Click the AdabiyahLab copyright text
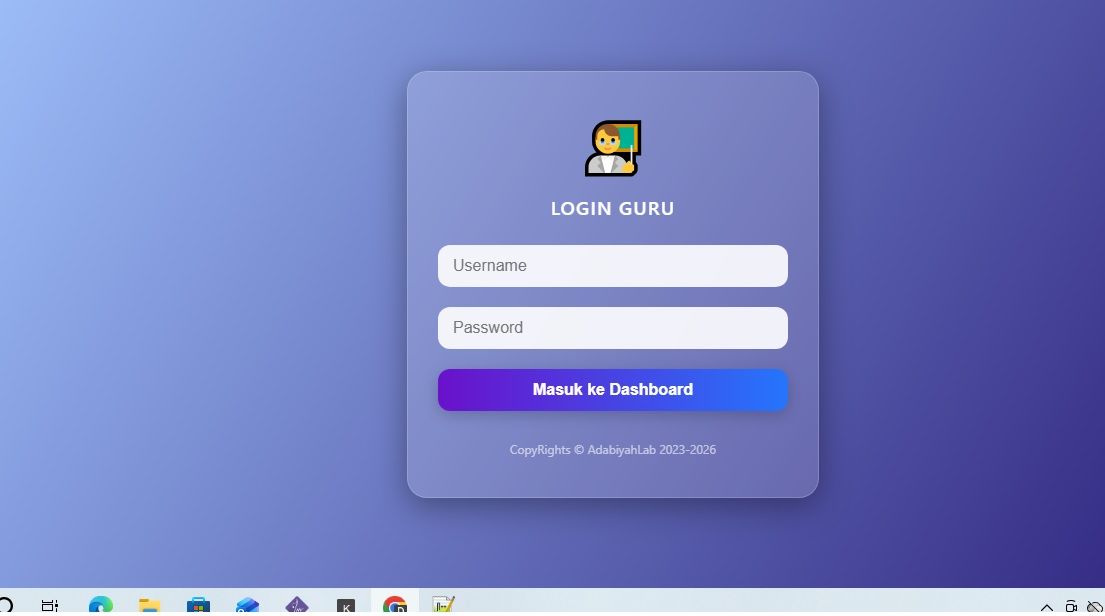 point(612,450)
